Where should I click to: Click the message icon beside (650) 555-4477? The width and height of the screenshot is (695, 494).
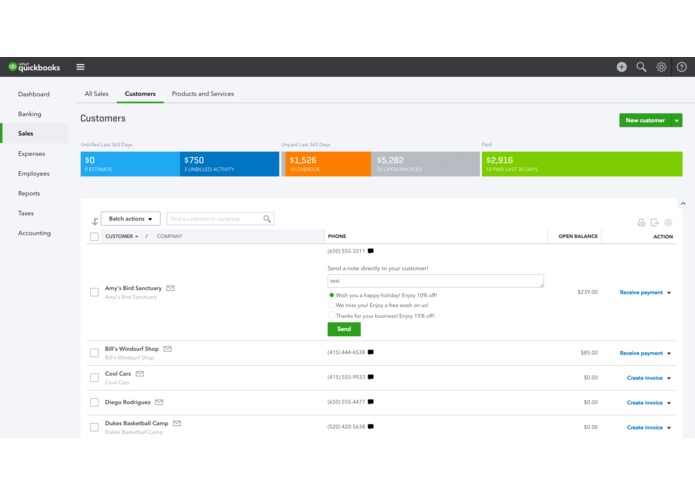371,402
